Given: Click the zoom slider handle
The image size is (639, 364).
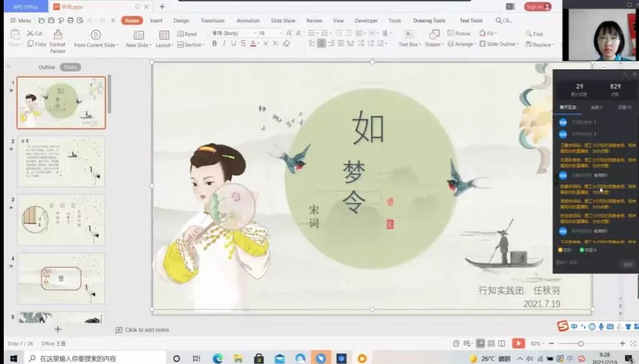Looking at the screenshot, I should click(581, 344).
